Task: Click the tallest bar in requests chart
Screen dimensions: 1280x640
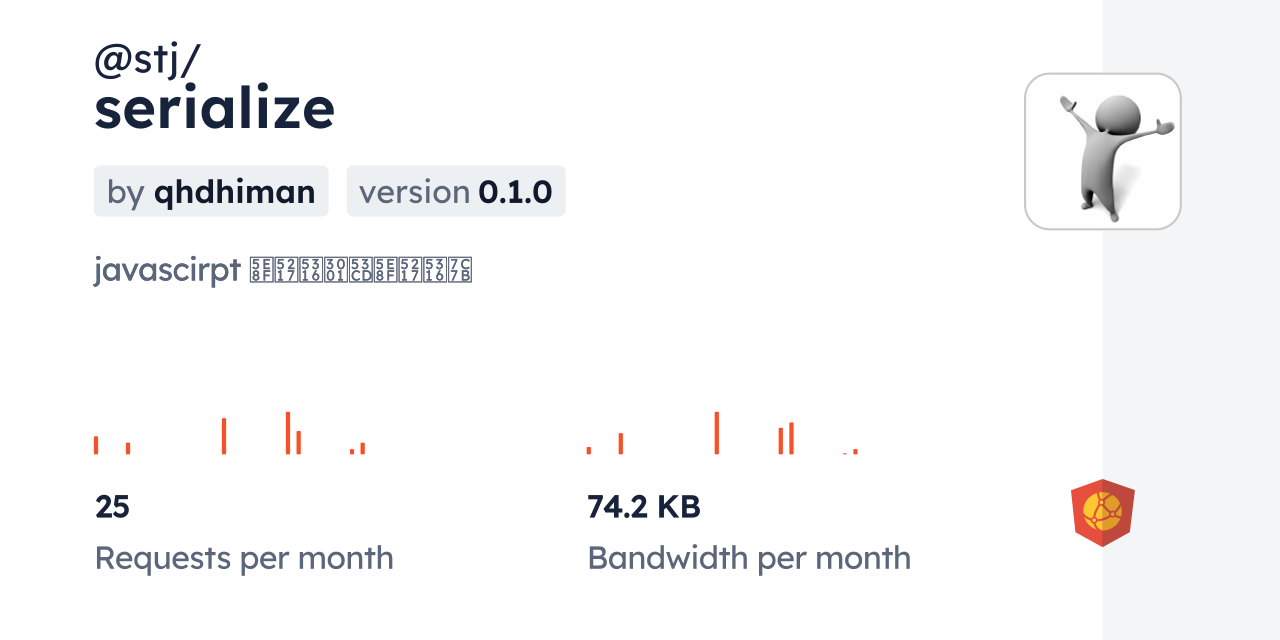Action: click(x=287, y=433)
